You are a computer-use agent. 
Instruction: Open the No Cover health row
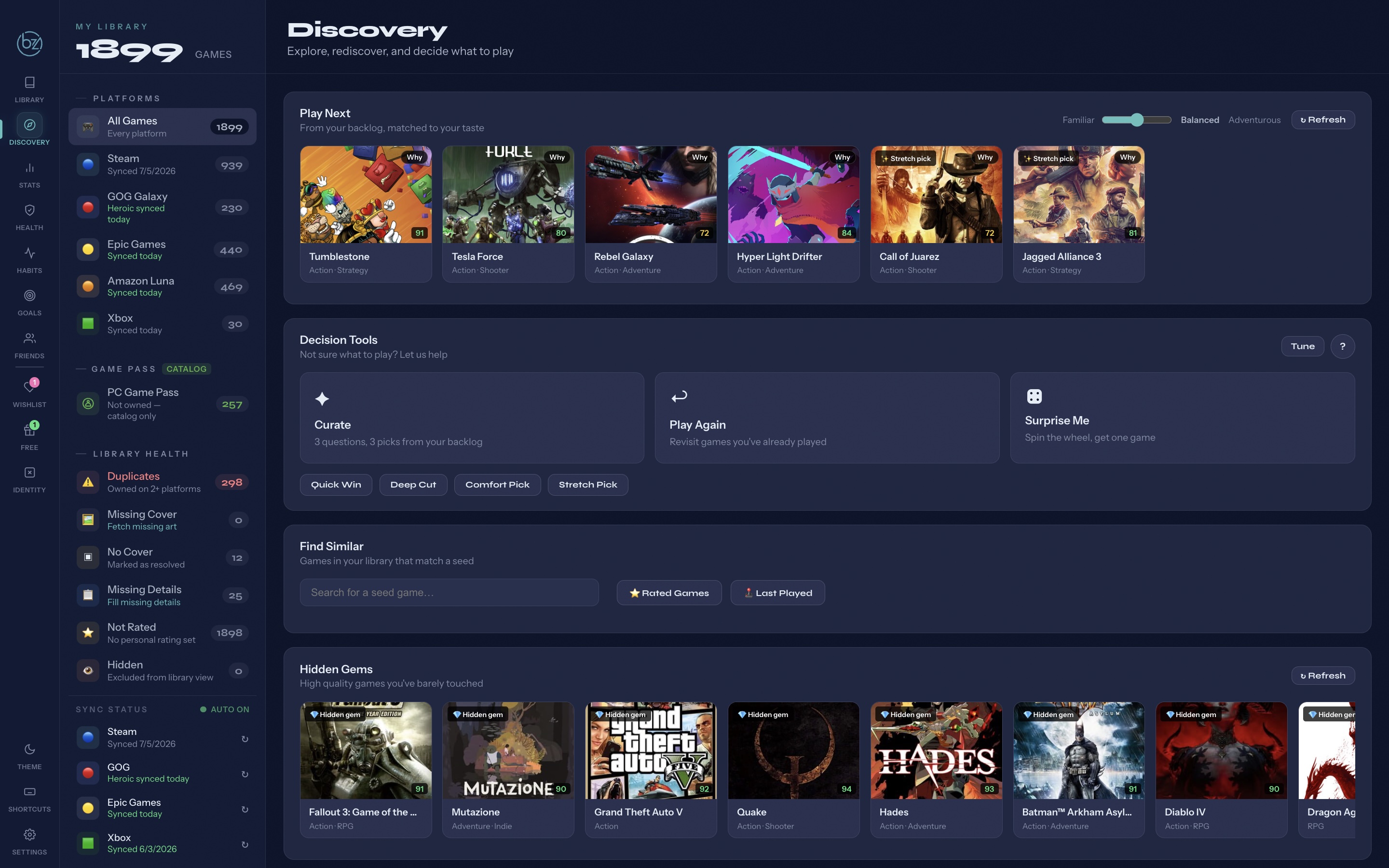[x=163, y=557]
